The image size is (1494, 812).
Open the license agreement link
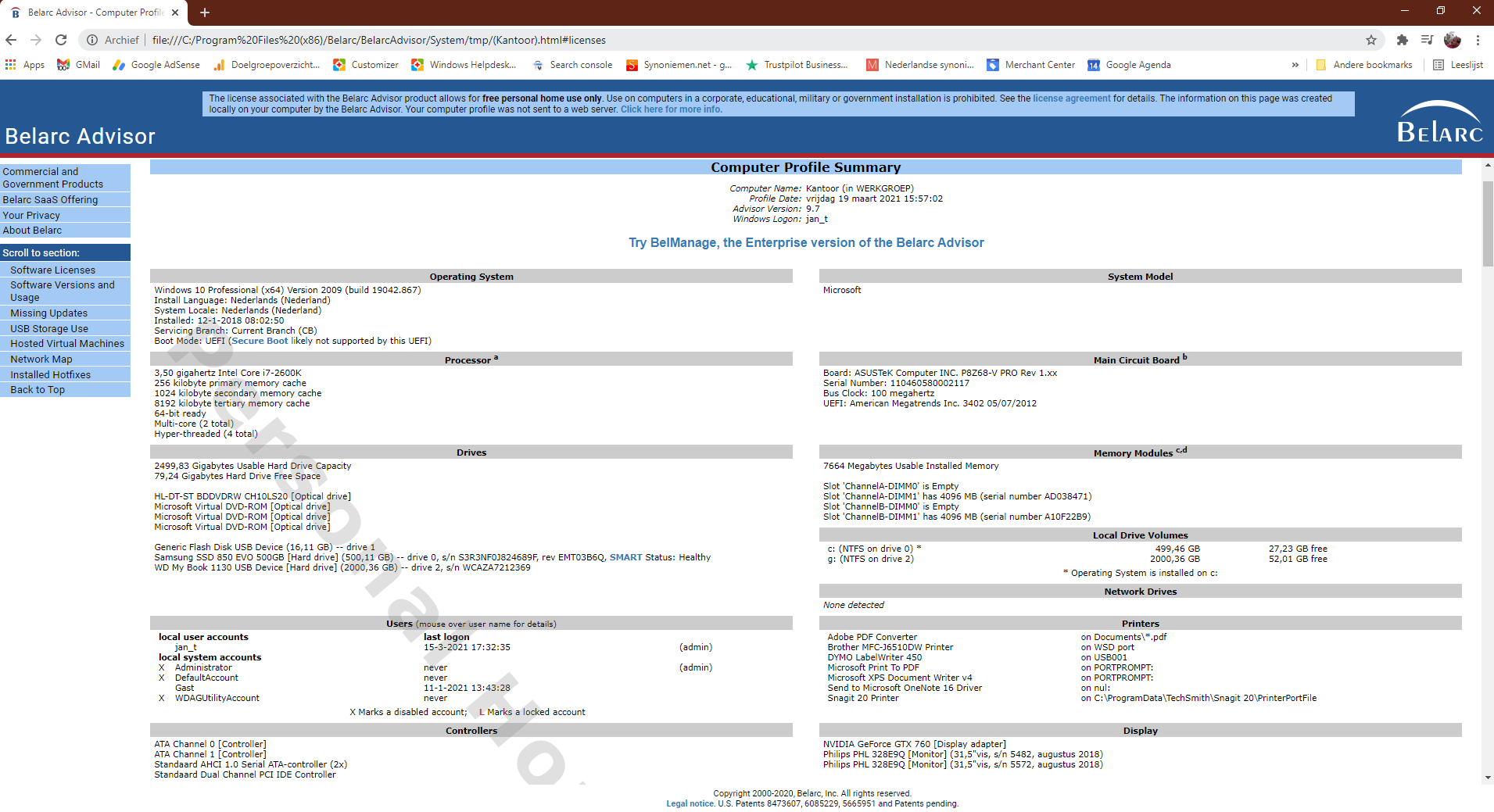point(1072,98)
